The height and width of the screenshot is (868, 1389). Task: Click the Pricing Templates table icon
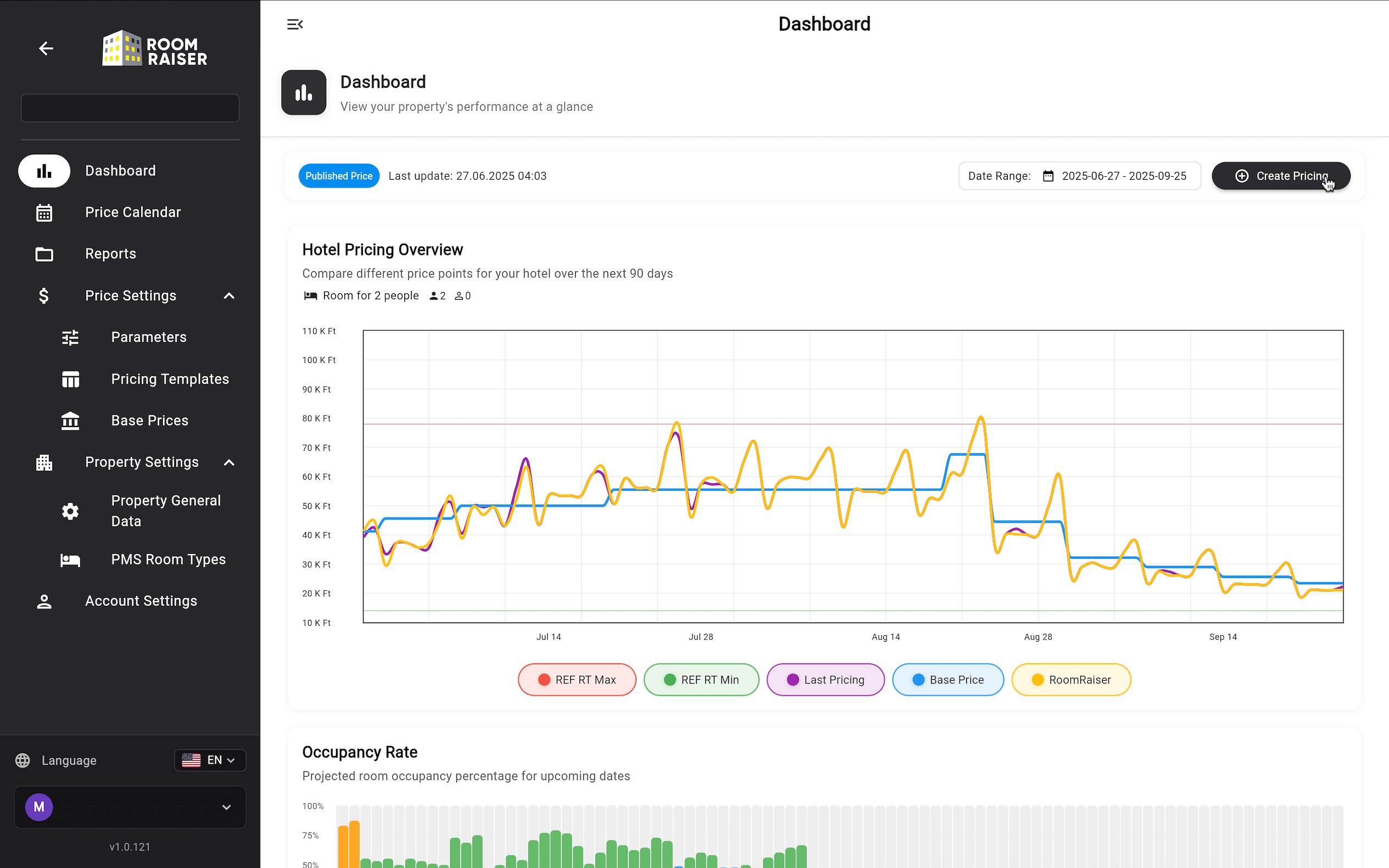(x=70, y=379)
